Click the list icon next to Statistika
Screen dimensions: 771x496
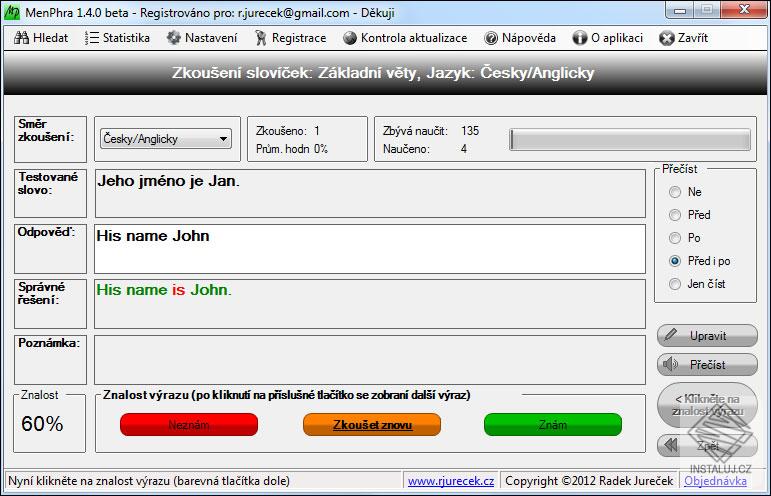91,38
